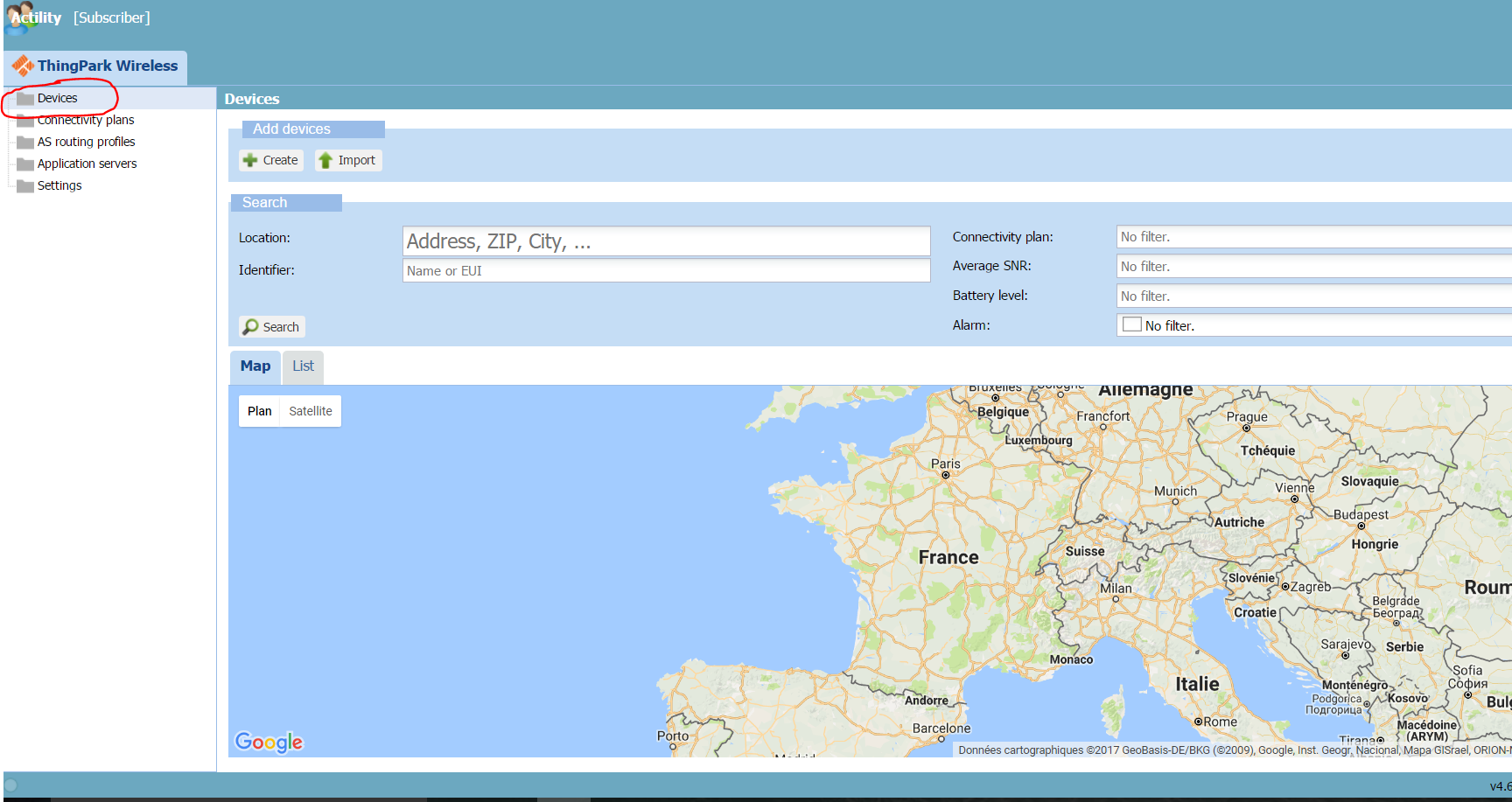Click the [Subscriber] label in header
The height and width of the screenshot is (802, 1512).
(x=112, y=17)
